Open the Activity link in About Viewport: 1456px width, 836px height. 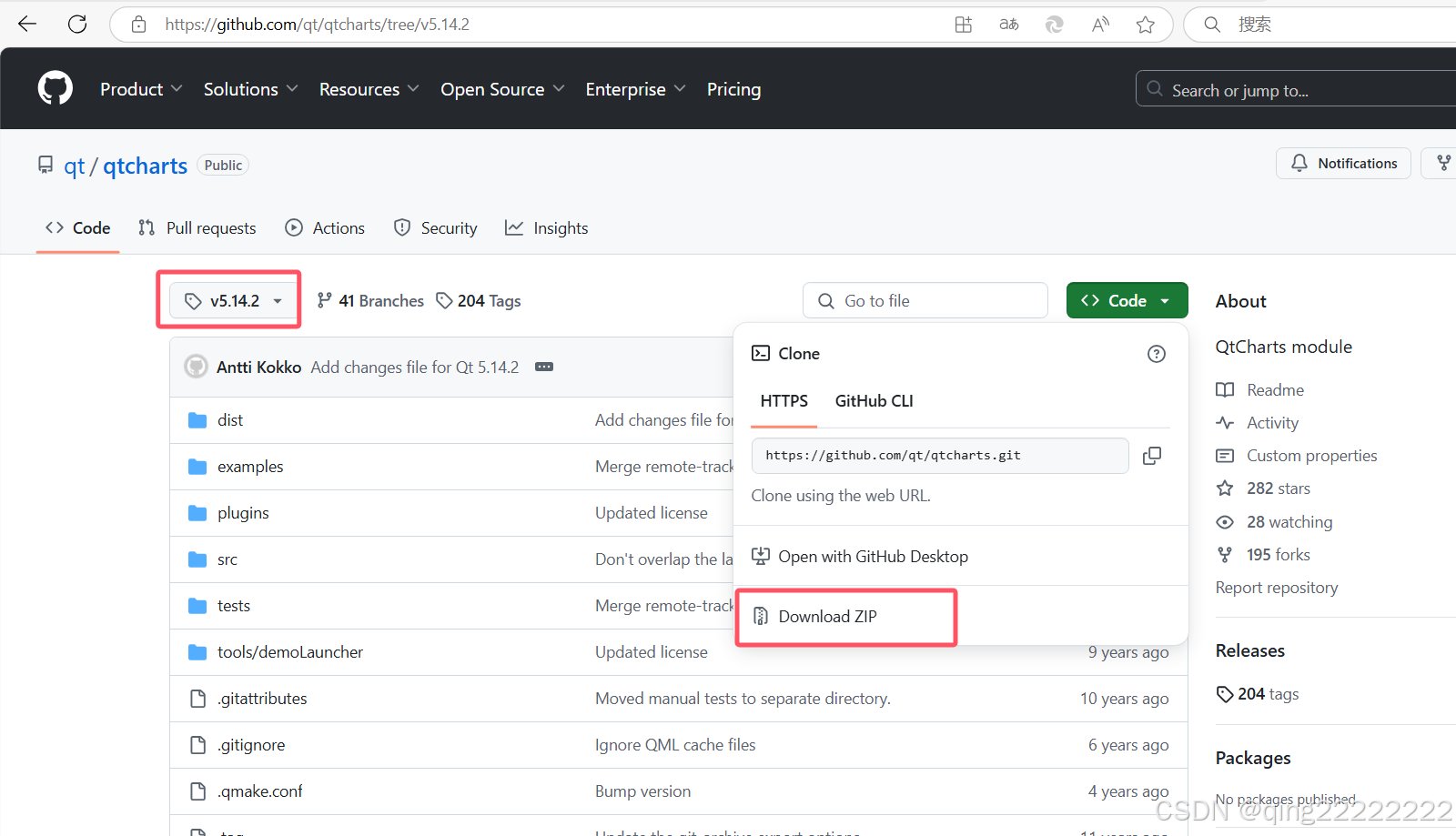[1258, 423]
